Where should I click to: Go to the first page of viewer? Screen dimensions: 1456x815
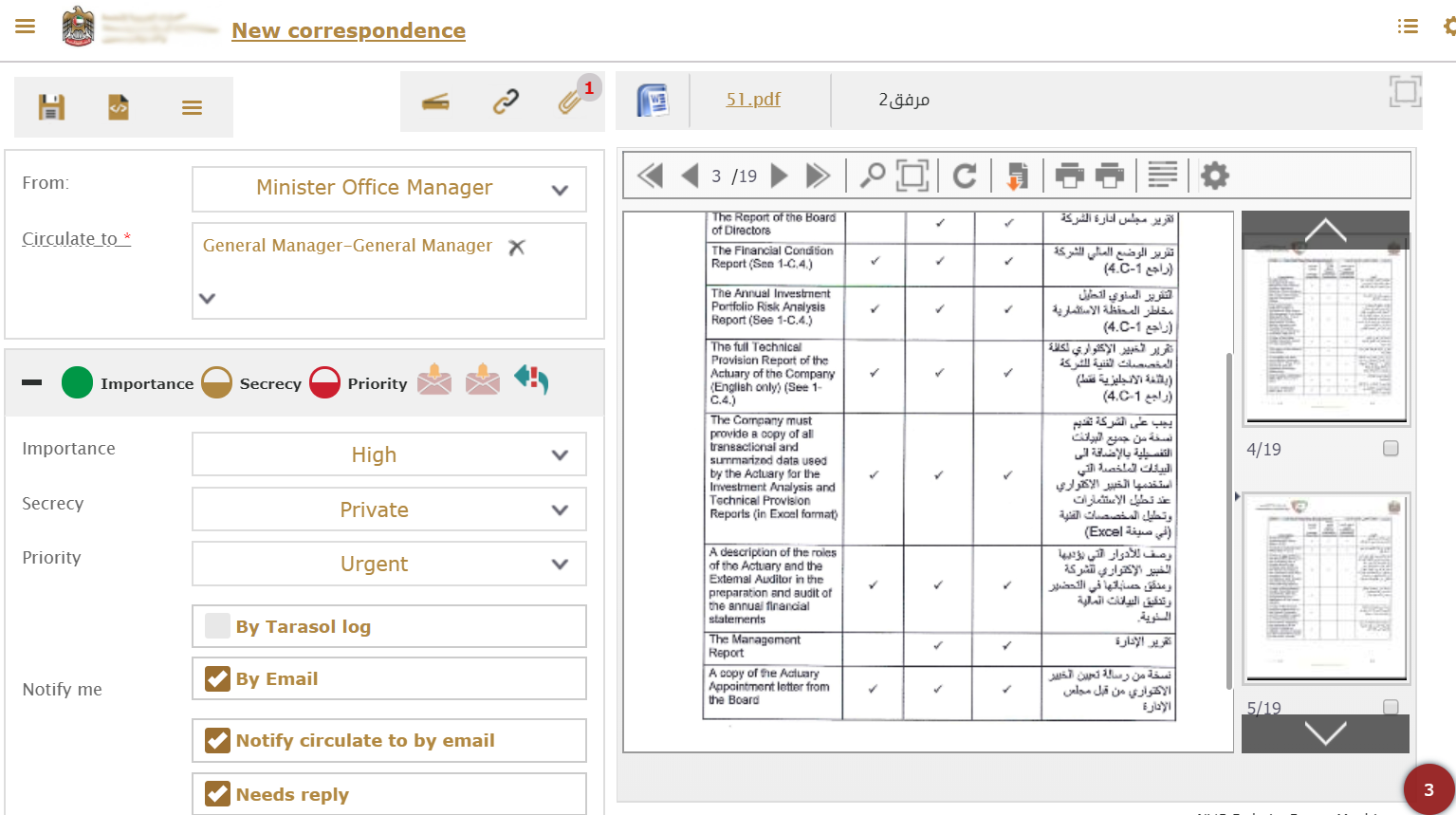tap(650, 176)
